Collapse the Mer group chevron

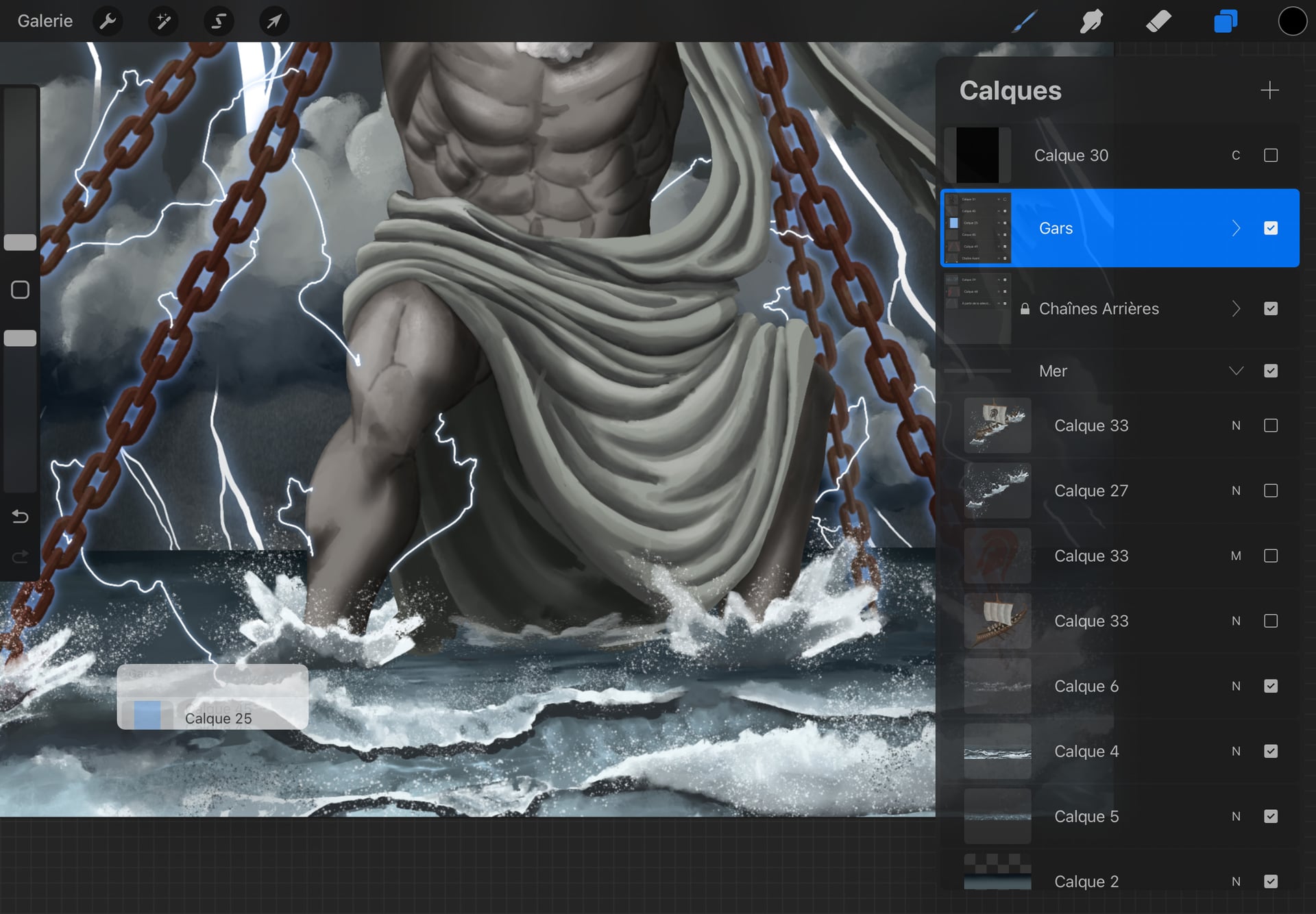point(1236,371)
